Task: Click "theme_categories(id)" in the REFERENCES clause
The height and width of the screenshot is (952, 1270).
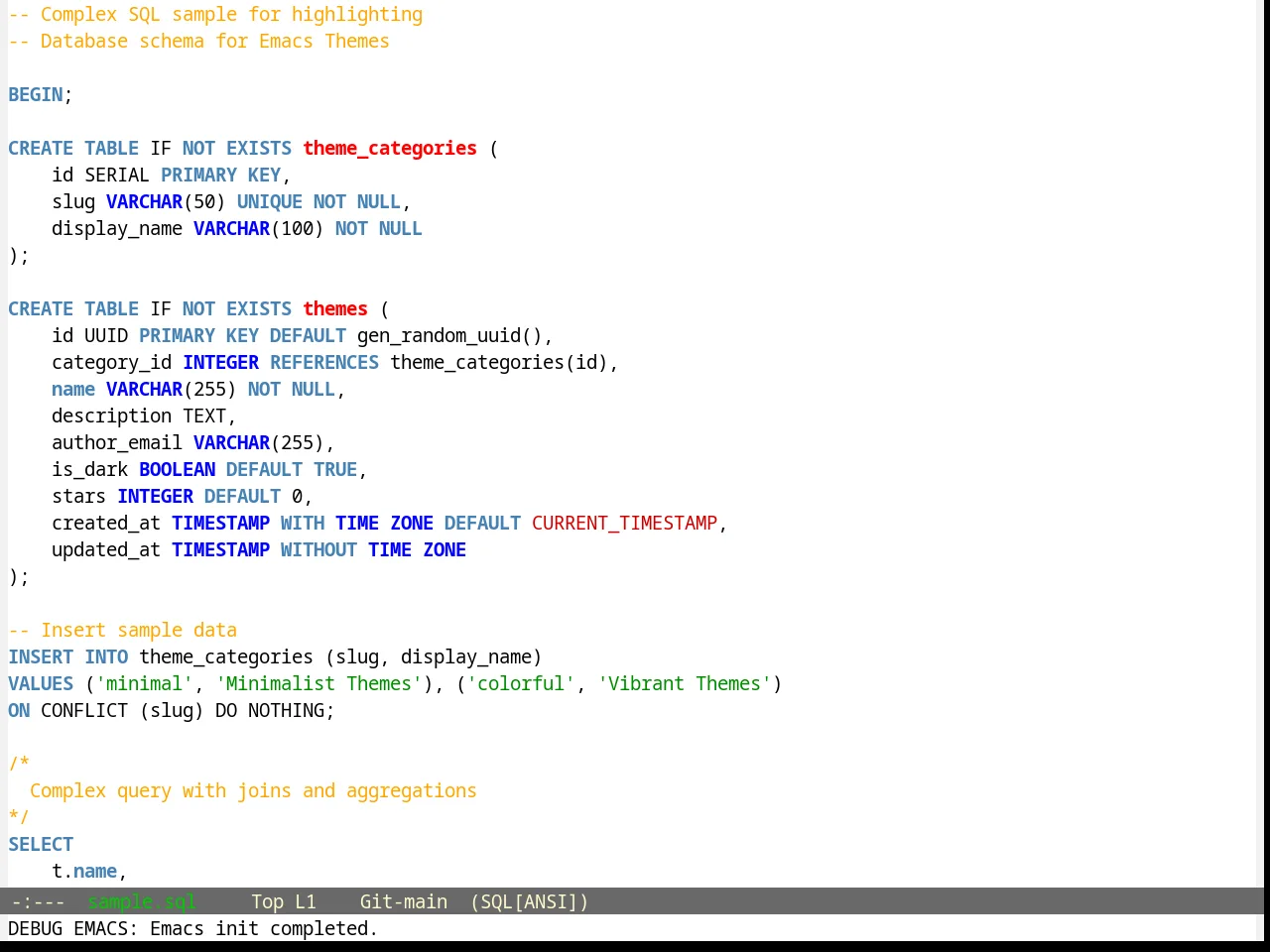Action: coord(499,362)
